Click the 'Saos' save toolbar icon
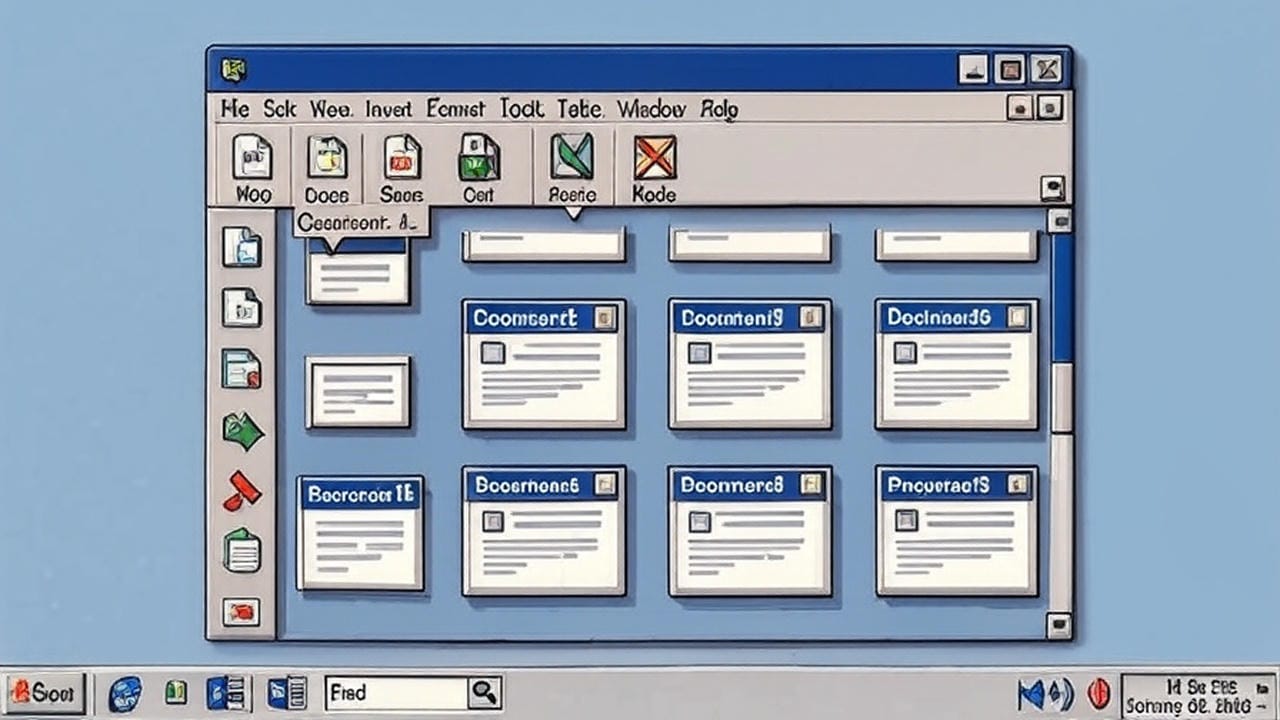Viewport: 1280px width, 720px height. (401, 158)
